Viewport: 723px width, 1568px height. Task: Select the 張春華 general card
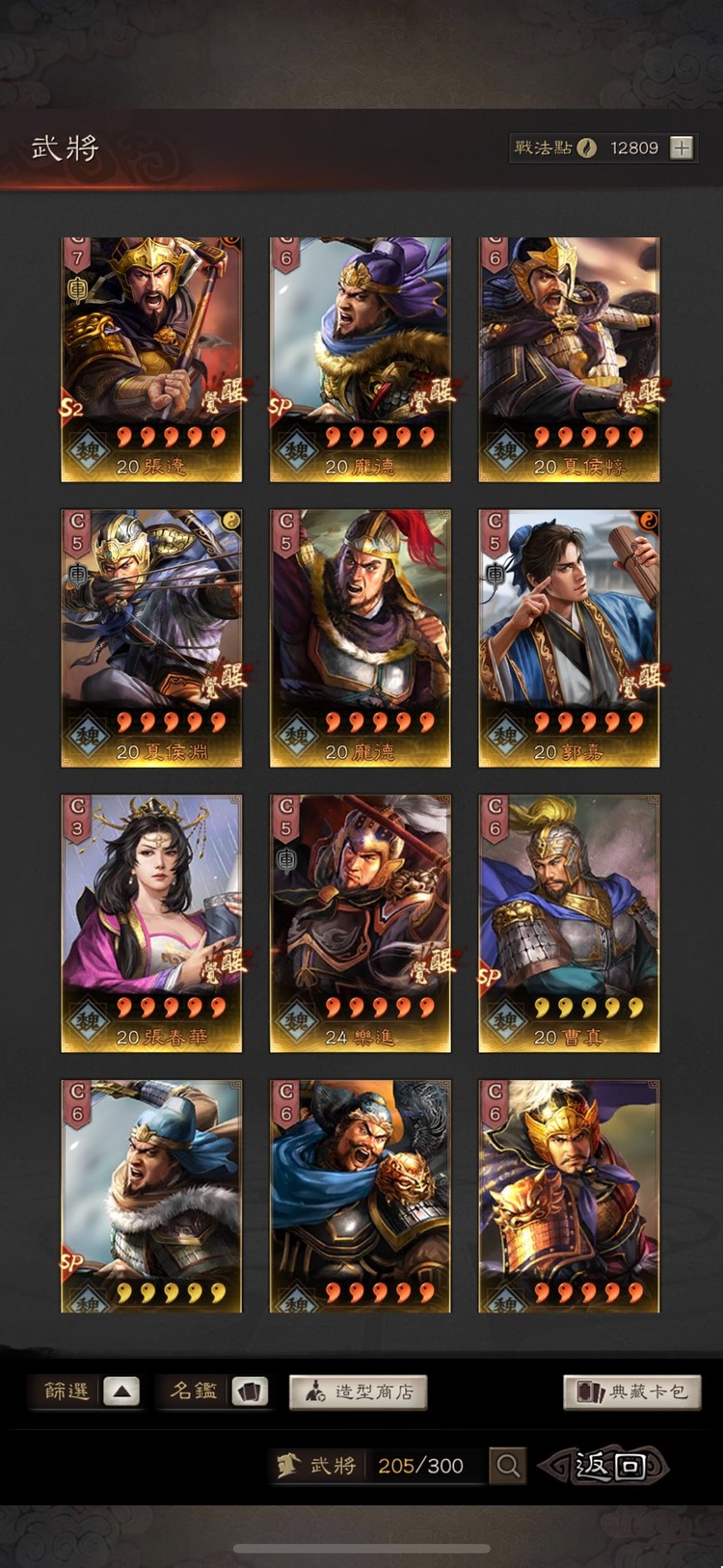click(151, 924)
